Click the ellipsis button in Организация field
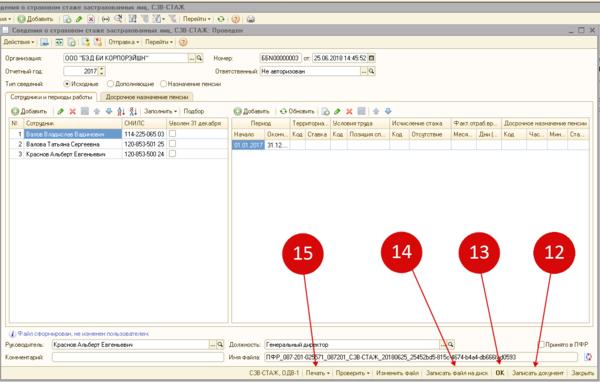Image resolution: width=600 pixels, height=383 pixels. point(192,58)
